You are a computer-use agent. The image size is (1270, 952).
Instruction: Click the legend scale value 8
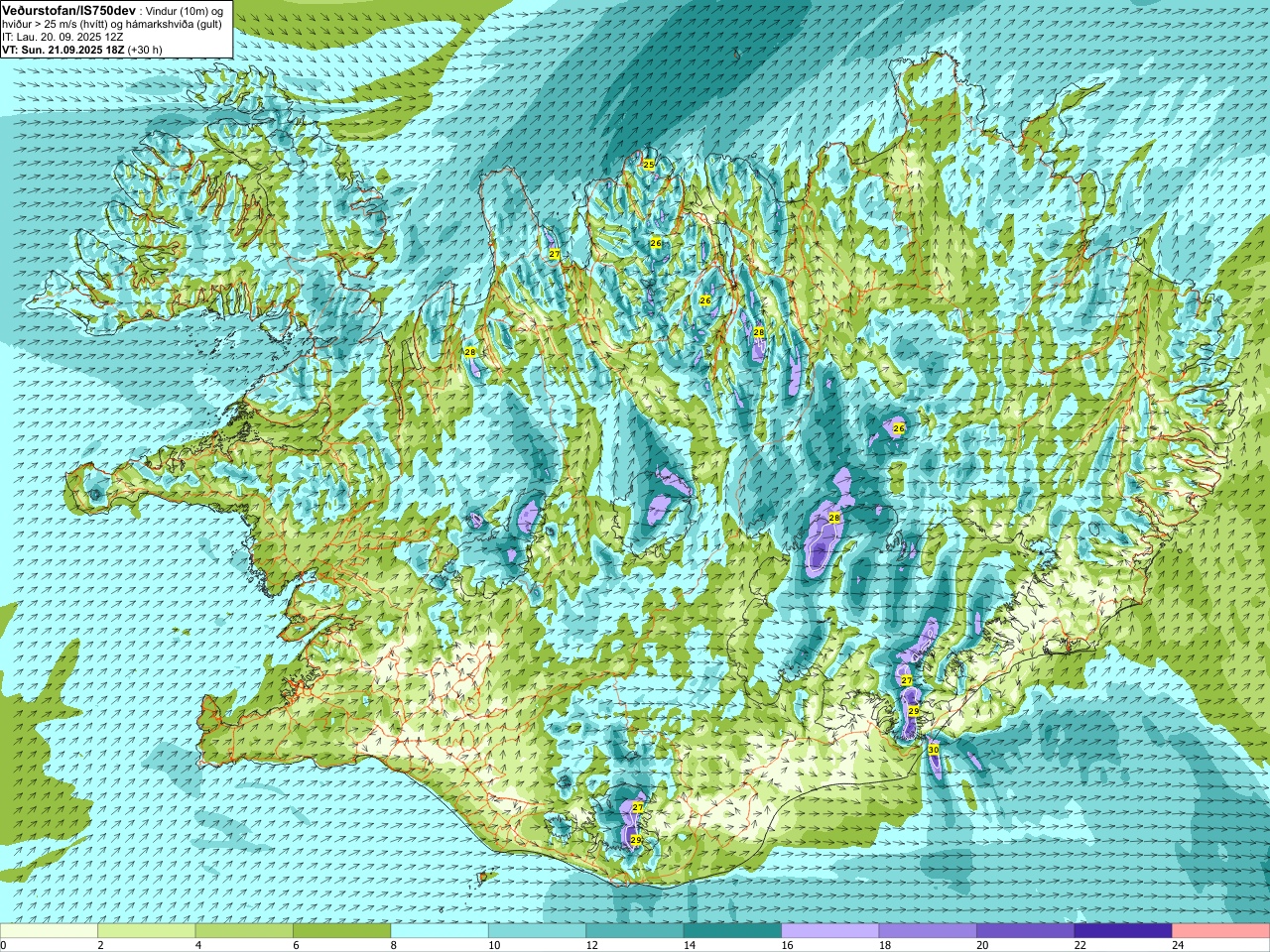click(x=394, y=945)
